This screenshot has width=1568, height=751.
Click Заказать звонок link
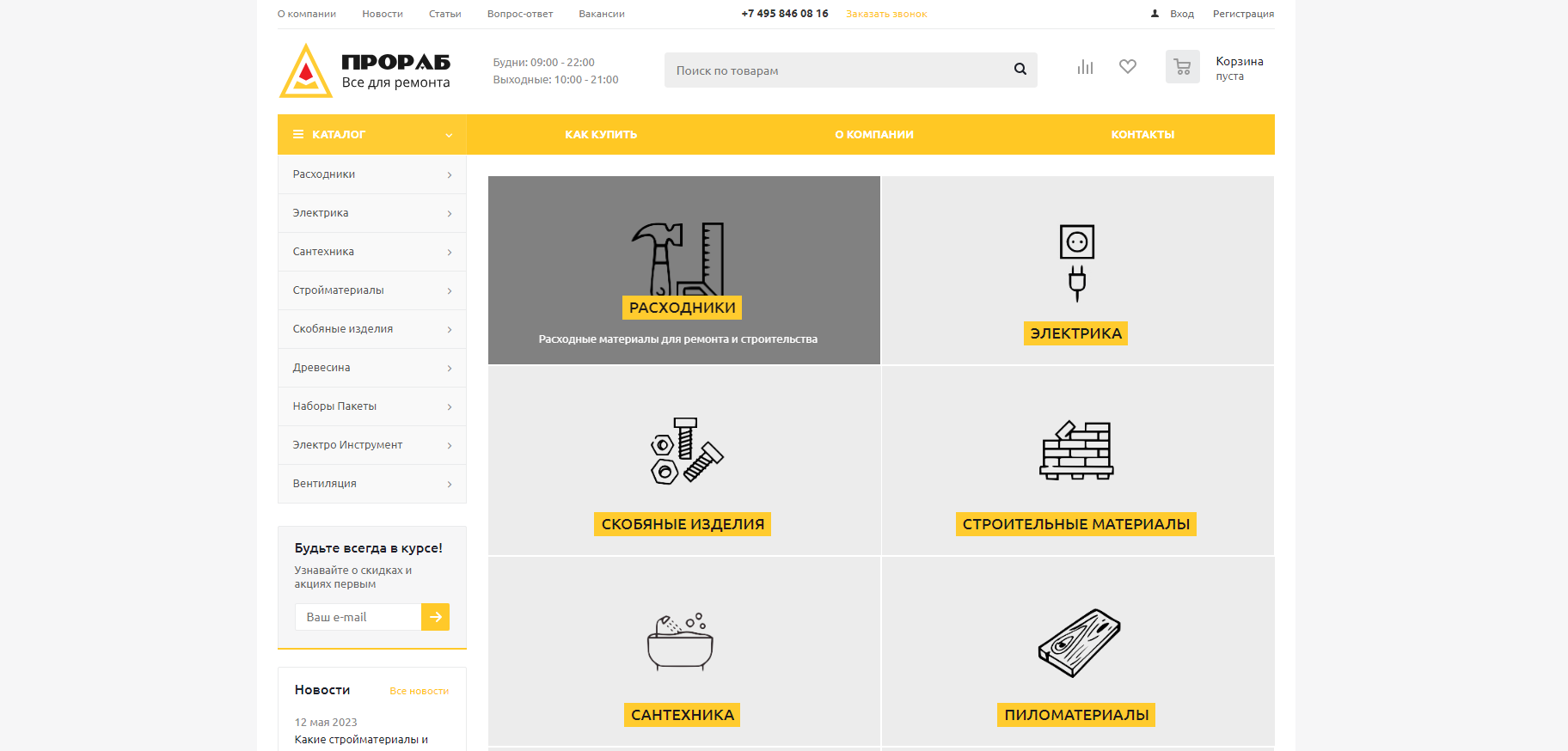pyautogui.click(x=886, y=14)
